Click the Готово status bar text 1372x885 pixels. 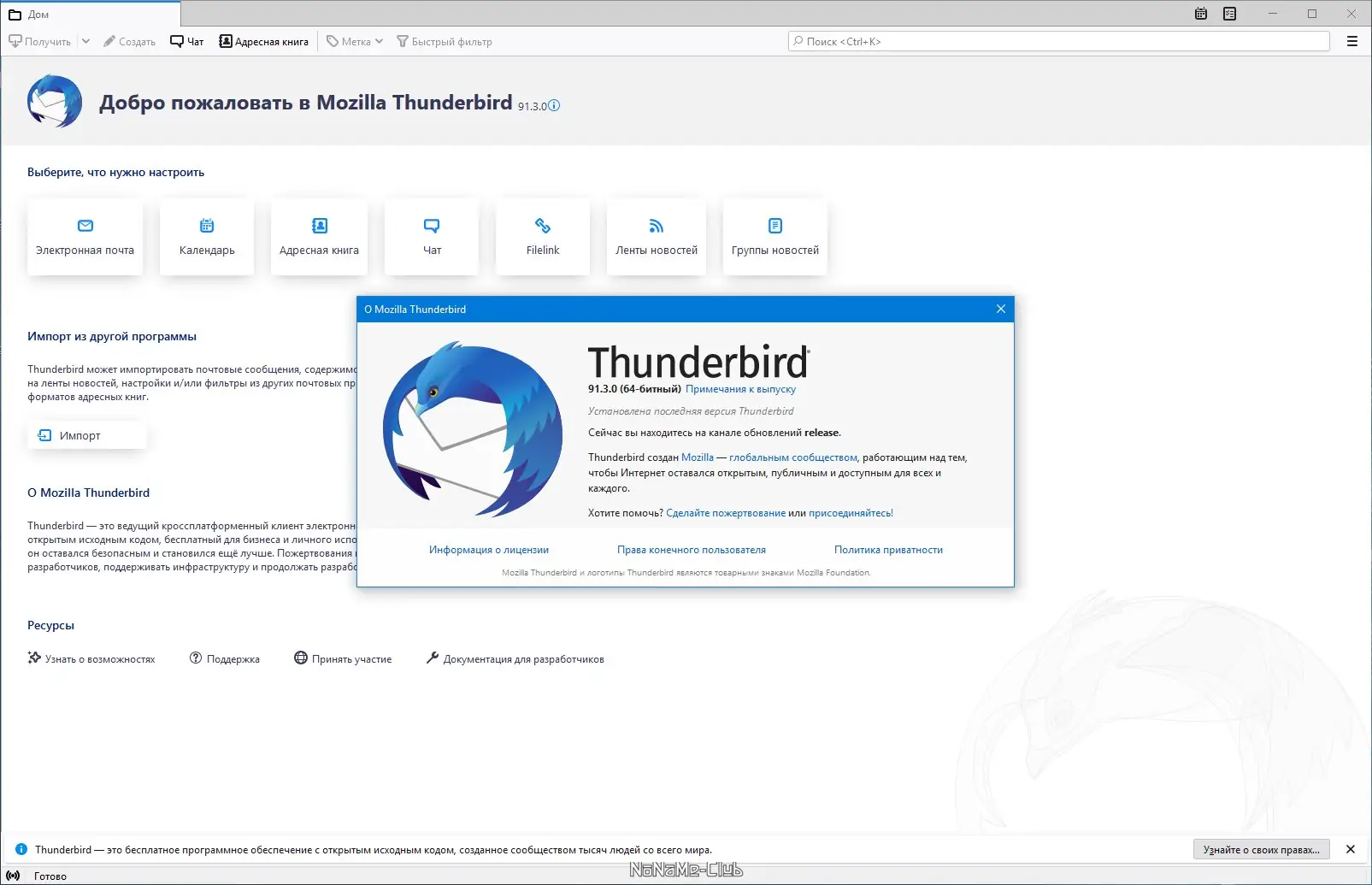click(x=50, y=876)
